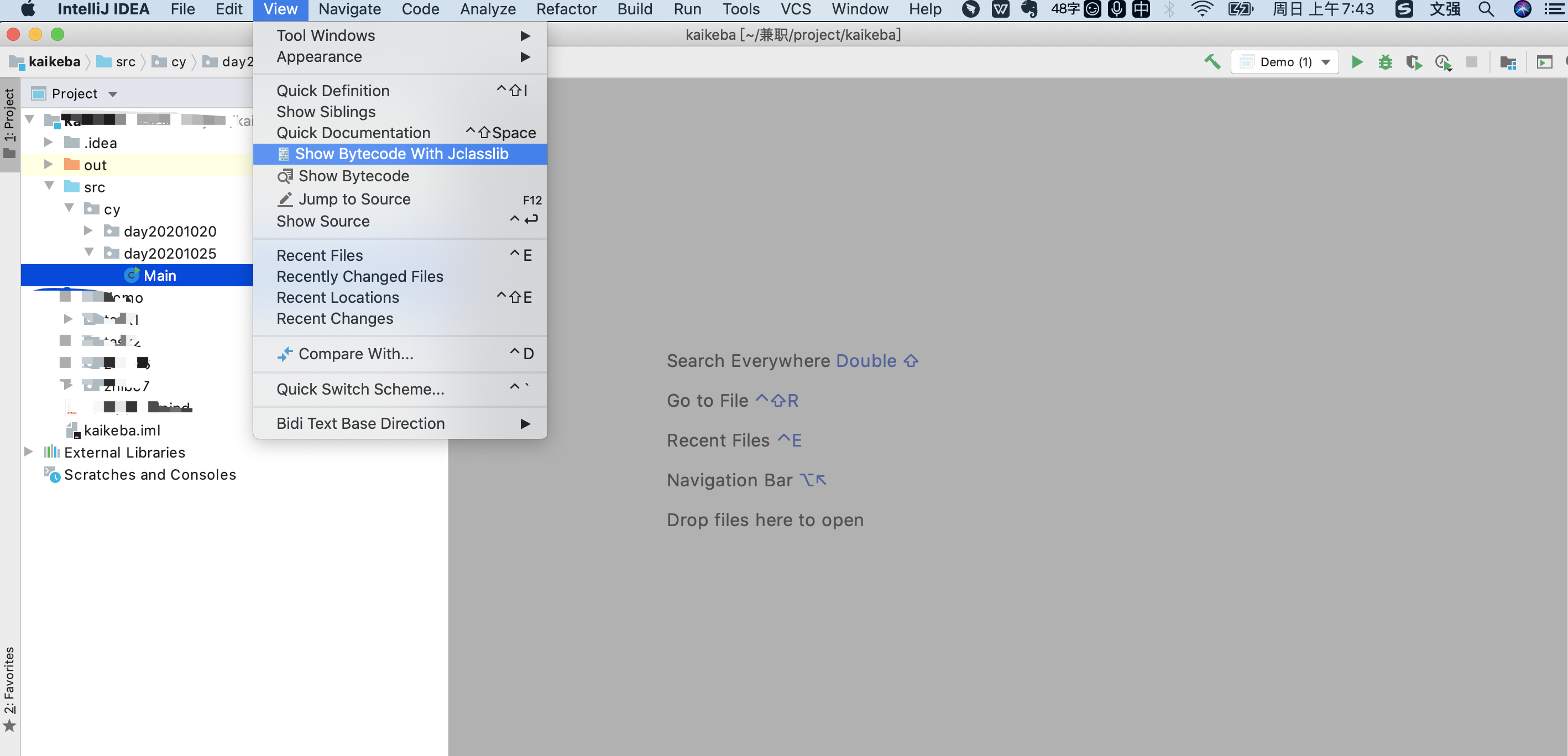
Task: Click kaikeba breadcrumb in navigation bar
Action: (54, 62)
